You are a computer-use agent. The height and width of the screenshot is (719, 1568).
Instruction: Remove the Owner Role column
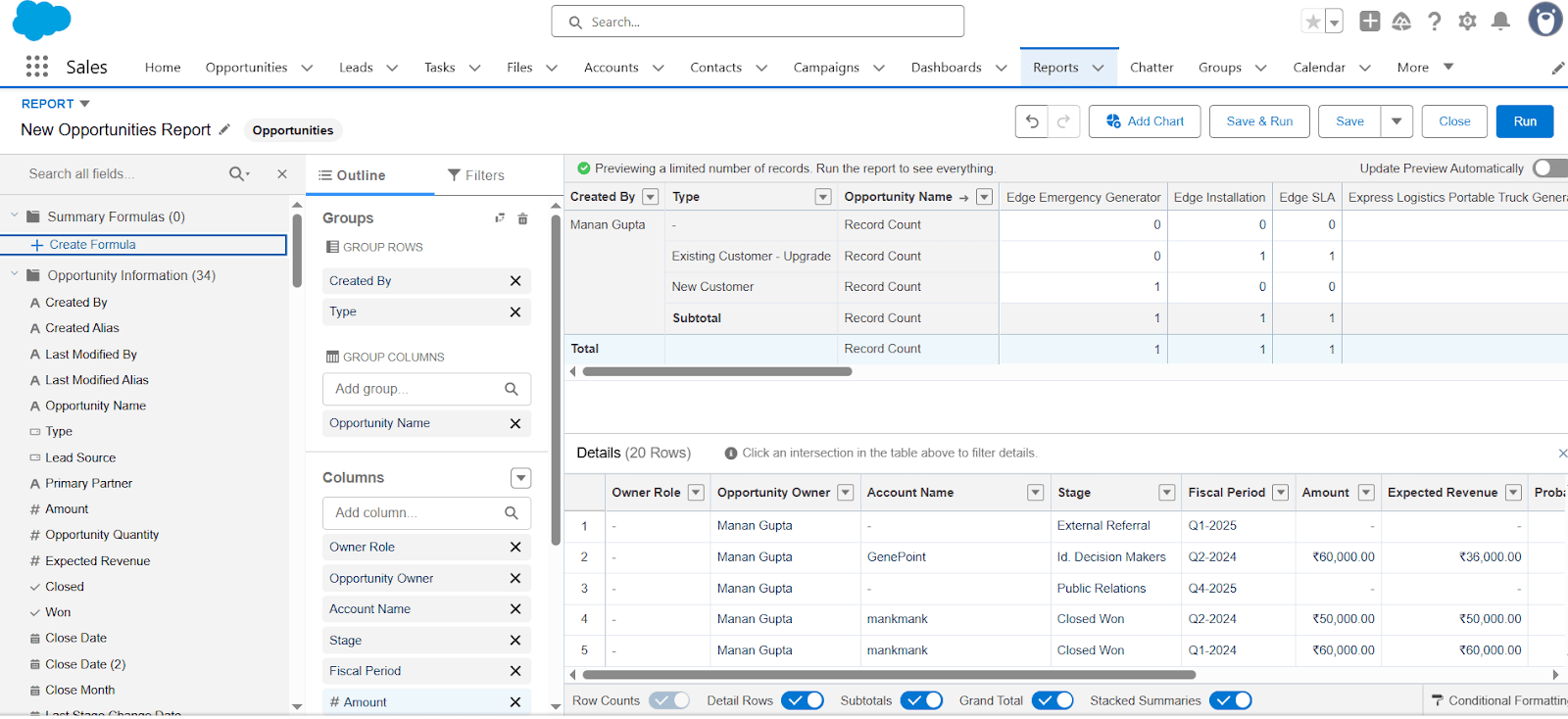(515, 548)
